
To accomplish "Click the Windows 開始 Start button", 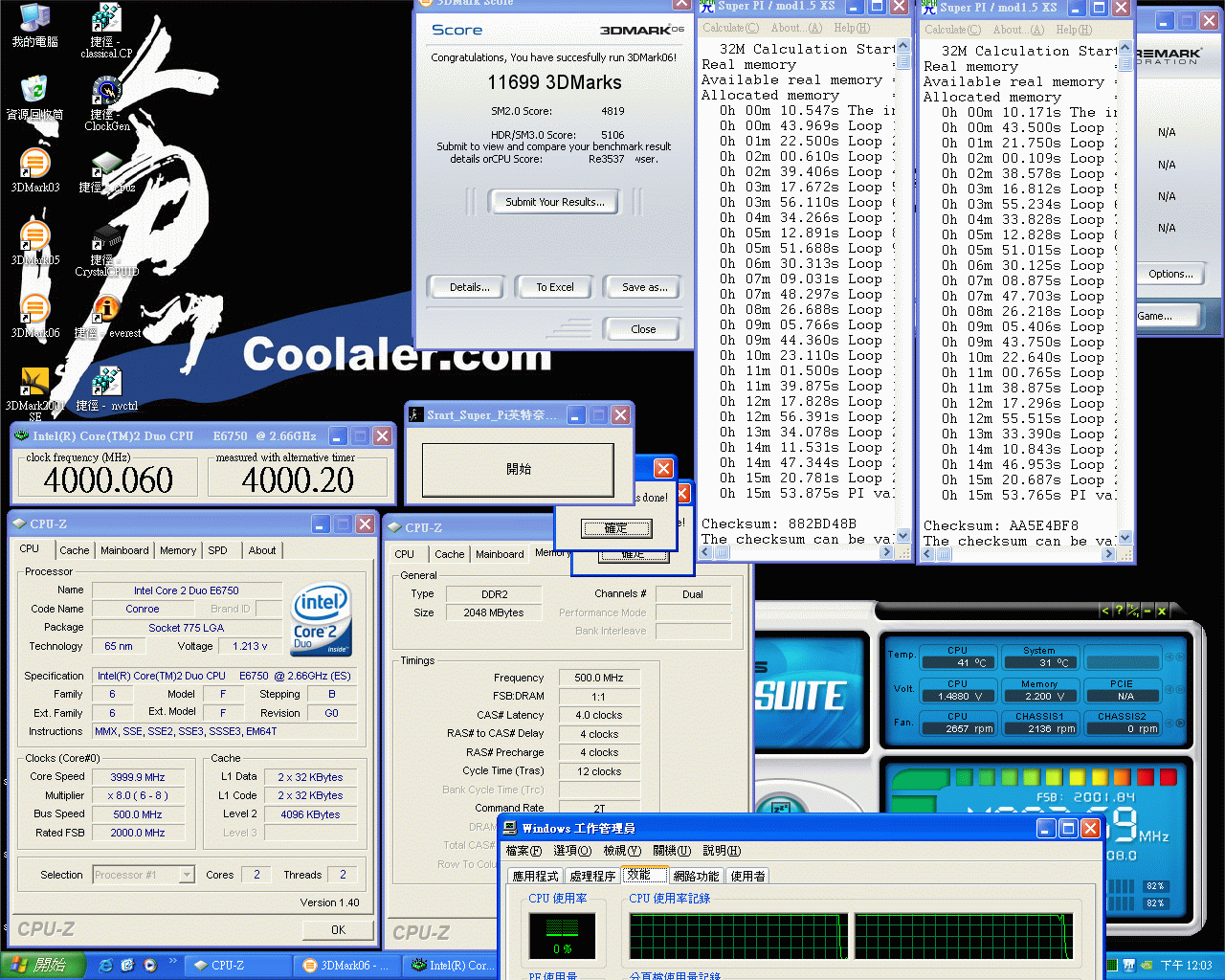I will click(x=42, y=966).
